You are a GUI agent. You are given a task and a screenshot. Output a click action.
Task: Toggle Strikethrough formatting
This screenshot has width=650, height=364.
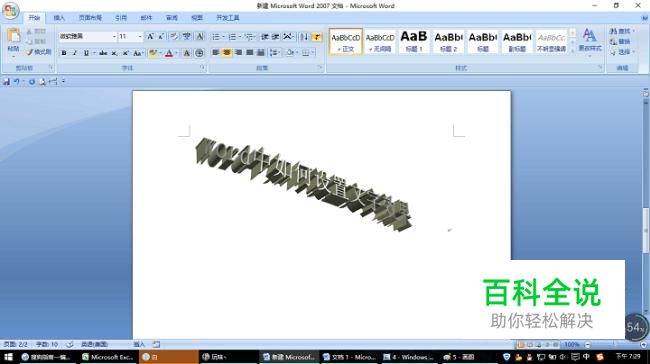[x=103, y=53]
